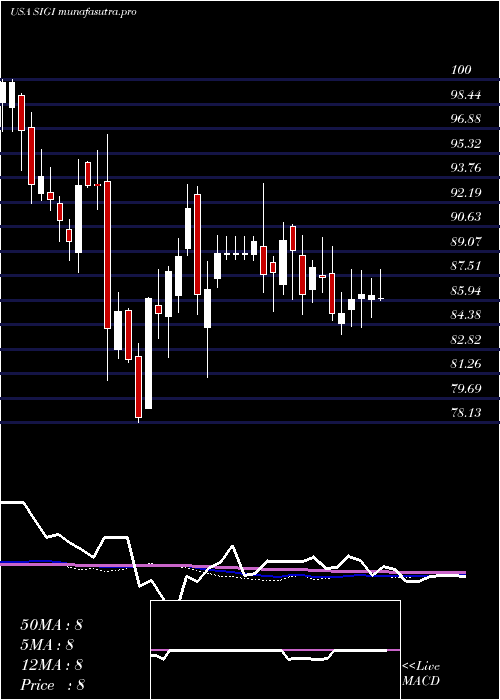
Task: Click the '5MA : 8' indicator text
Action: (47, 645)
